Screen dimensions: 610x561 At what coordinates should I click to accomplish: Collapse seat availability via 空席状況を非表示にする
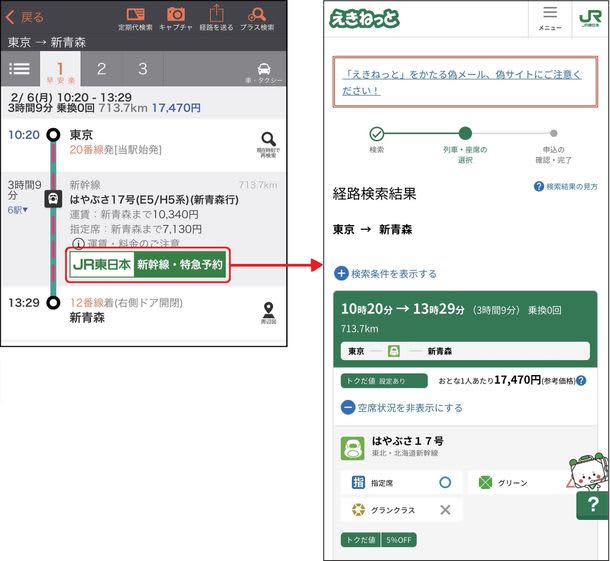[x=402, y=408]
